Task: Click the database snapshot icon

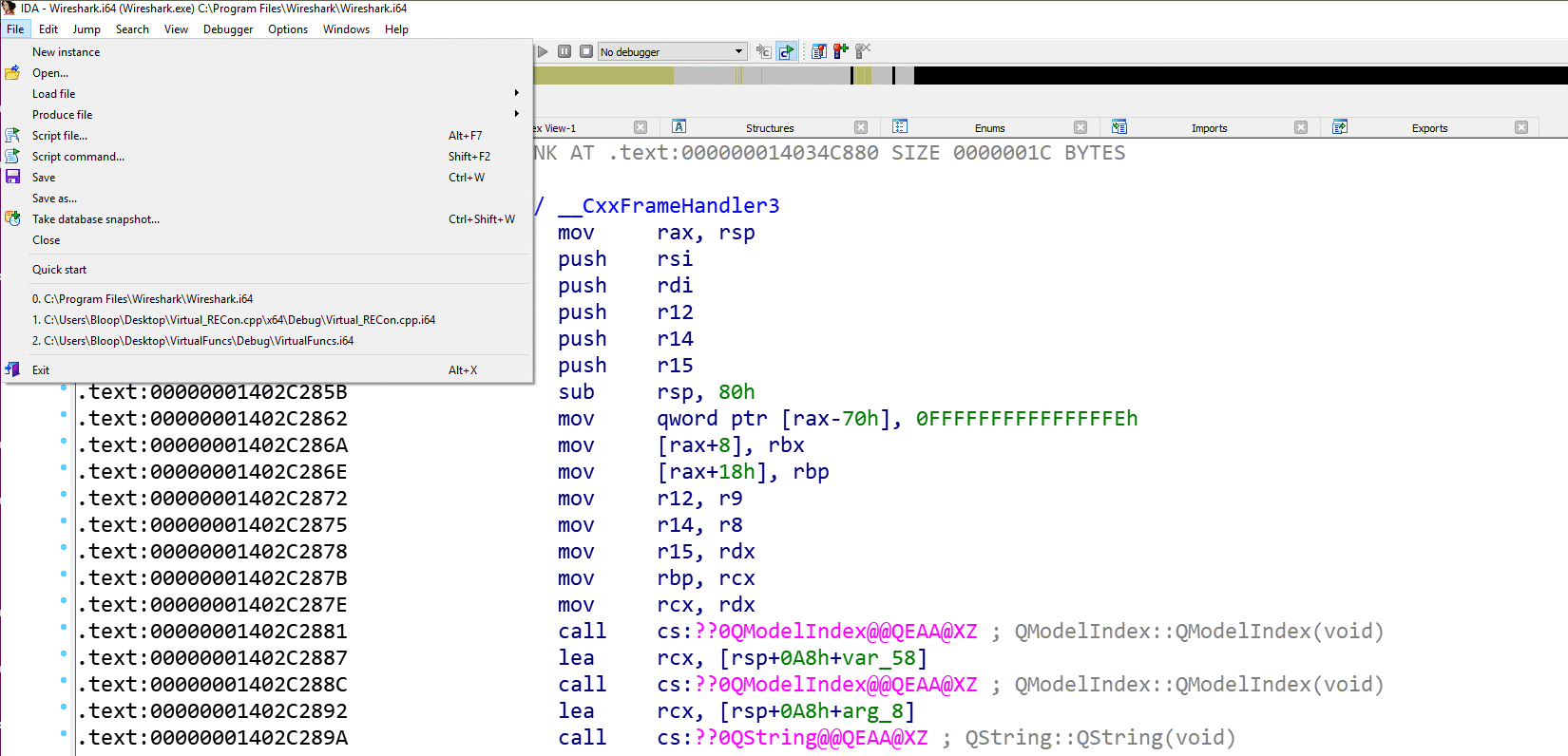Action: click(12, 219)
